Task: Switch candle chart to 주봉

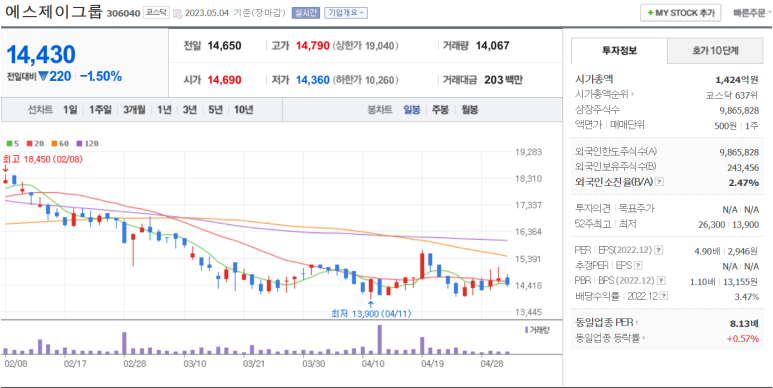Action: [440, 109]
